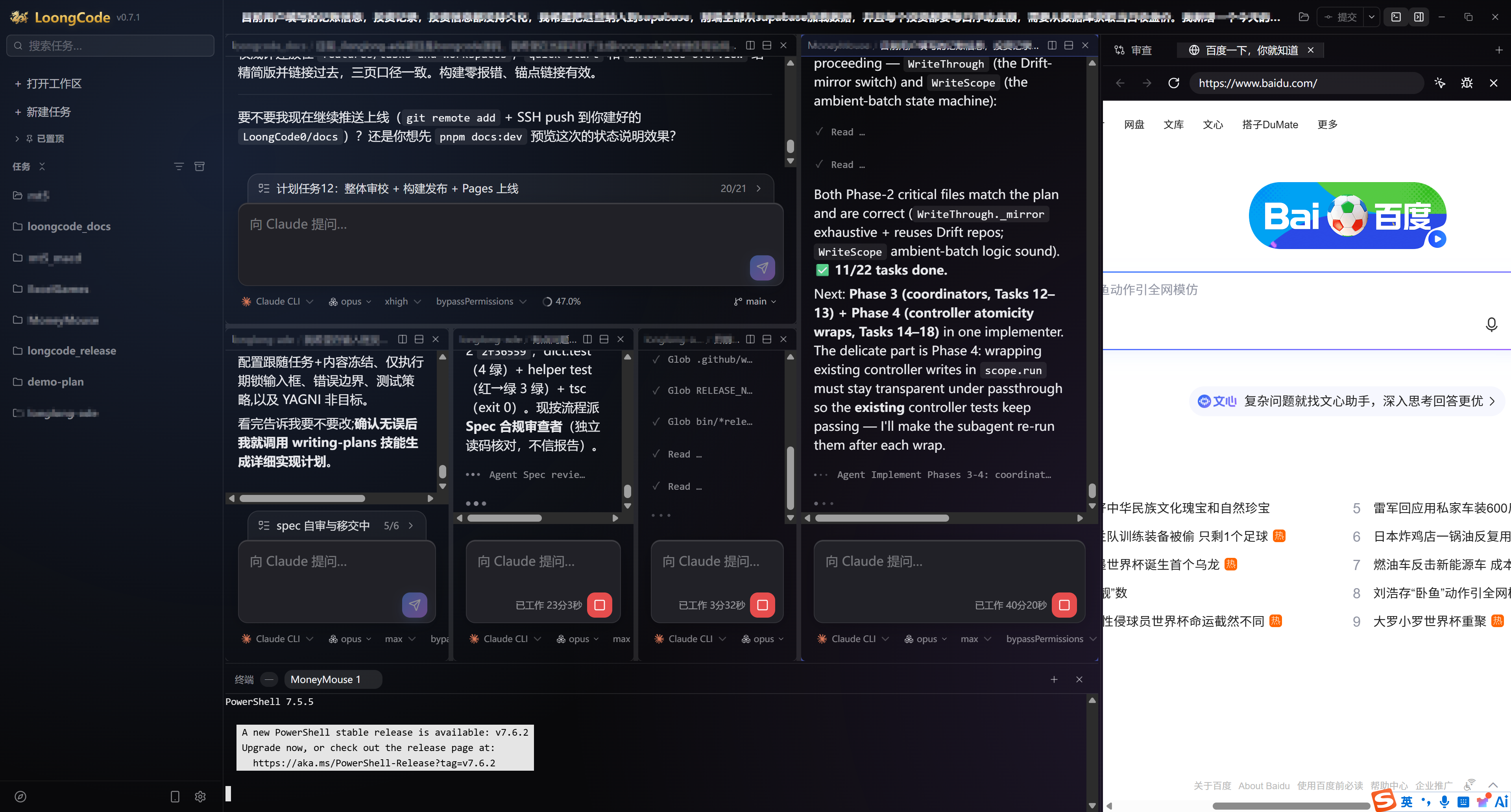Go forward in the embedded browser
Screen dimensions: 1511x812
[x=1147, y=83]
